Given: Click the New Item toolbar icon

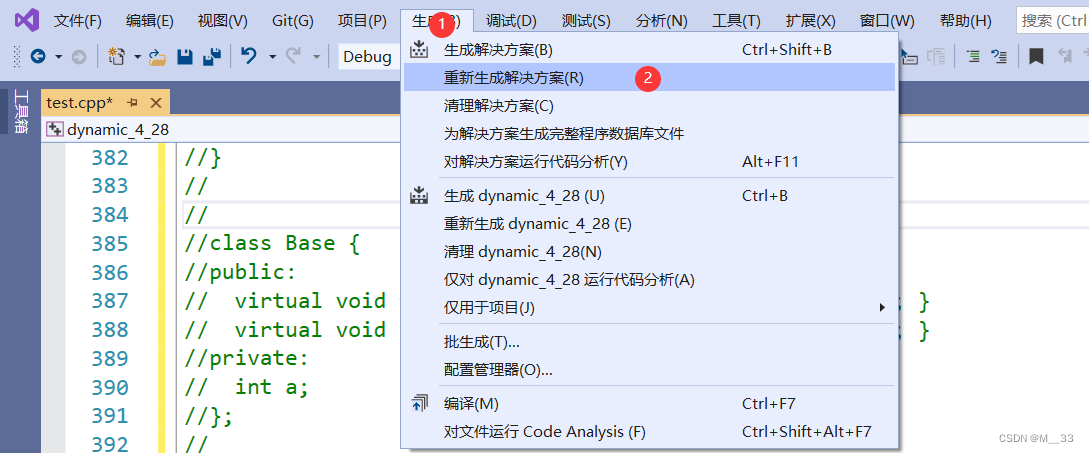Looking at the screenshot, I should click(x=117, y=56).
